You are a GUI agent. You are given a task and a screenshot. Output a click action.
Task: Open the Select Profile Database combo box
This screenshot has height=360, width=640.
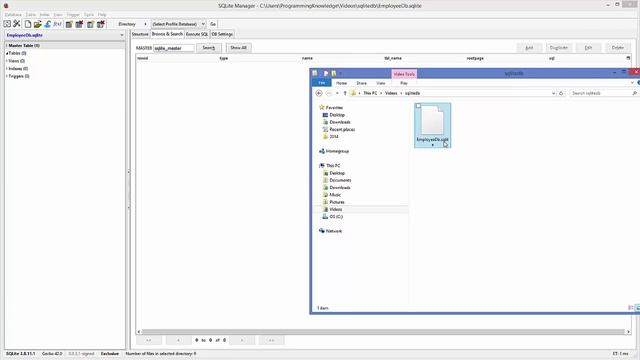click(178, 24)
